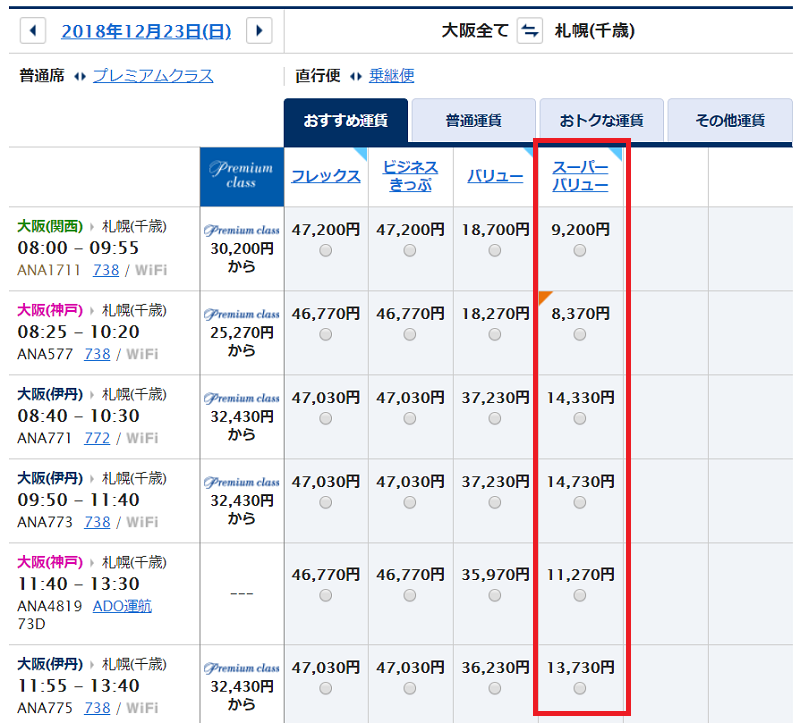
Task: Select 9,200円 fare for ANA1711
Action: click(580, 251)
